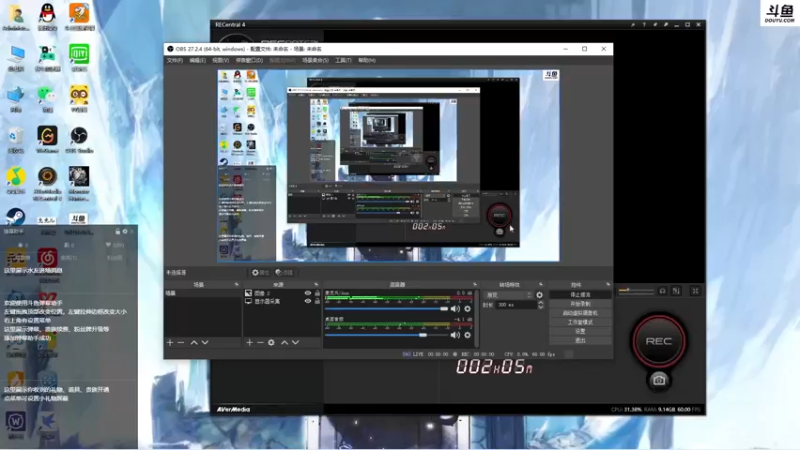This screenshot has height=450, width=800.
Task: Open the Steam desktop shortcut
Action: tap(16, 218)
